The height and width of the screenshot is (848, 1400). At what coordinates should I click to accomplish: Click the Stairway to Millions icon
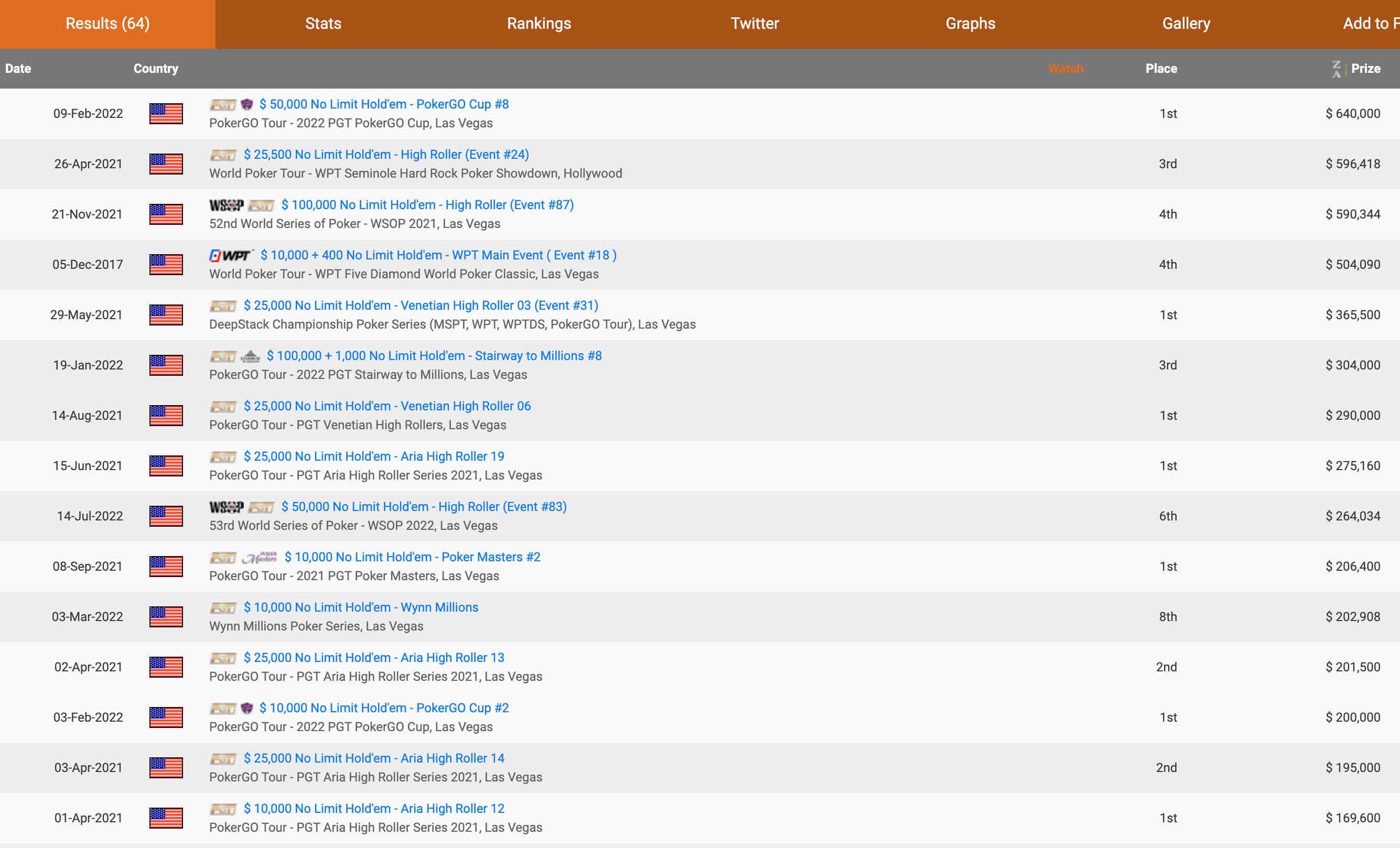tap(250, 357)
